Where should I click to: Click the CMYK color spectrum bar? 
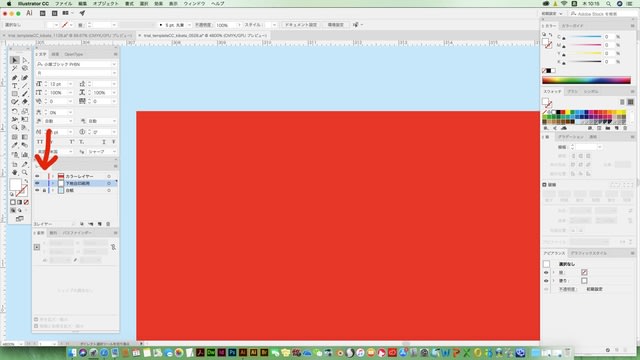tap(586, 80)
